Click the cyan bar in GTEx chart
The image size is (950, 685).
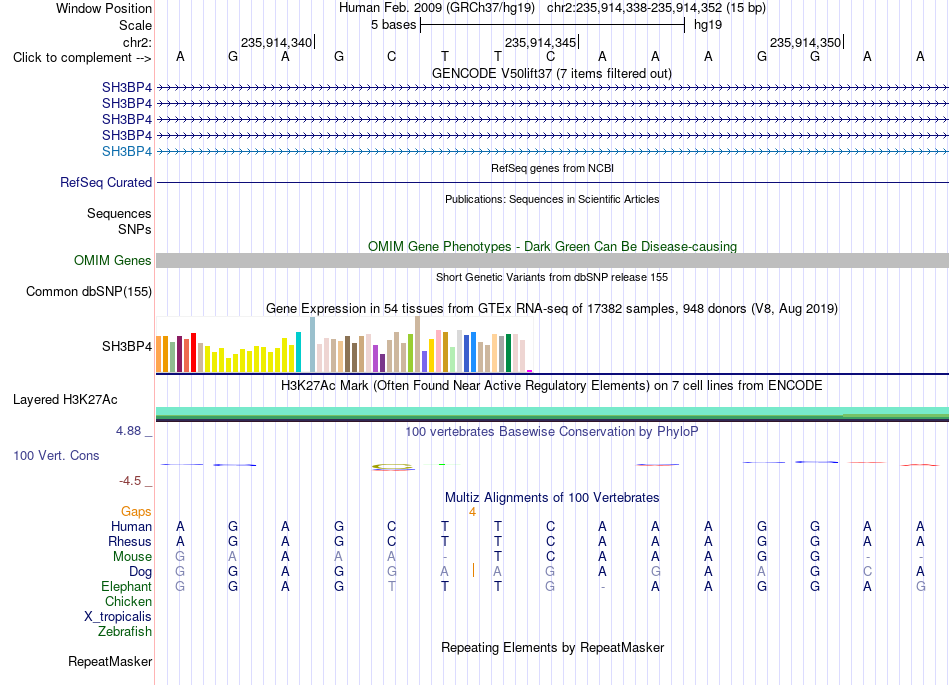[298, 352]
